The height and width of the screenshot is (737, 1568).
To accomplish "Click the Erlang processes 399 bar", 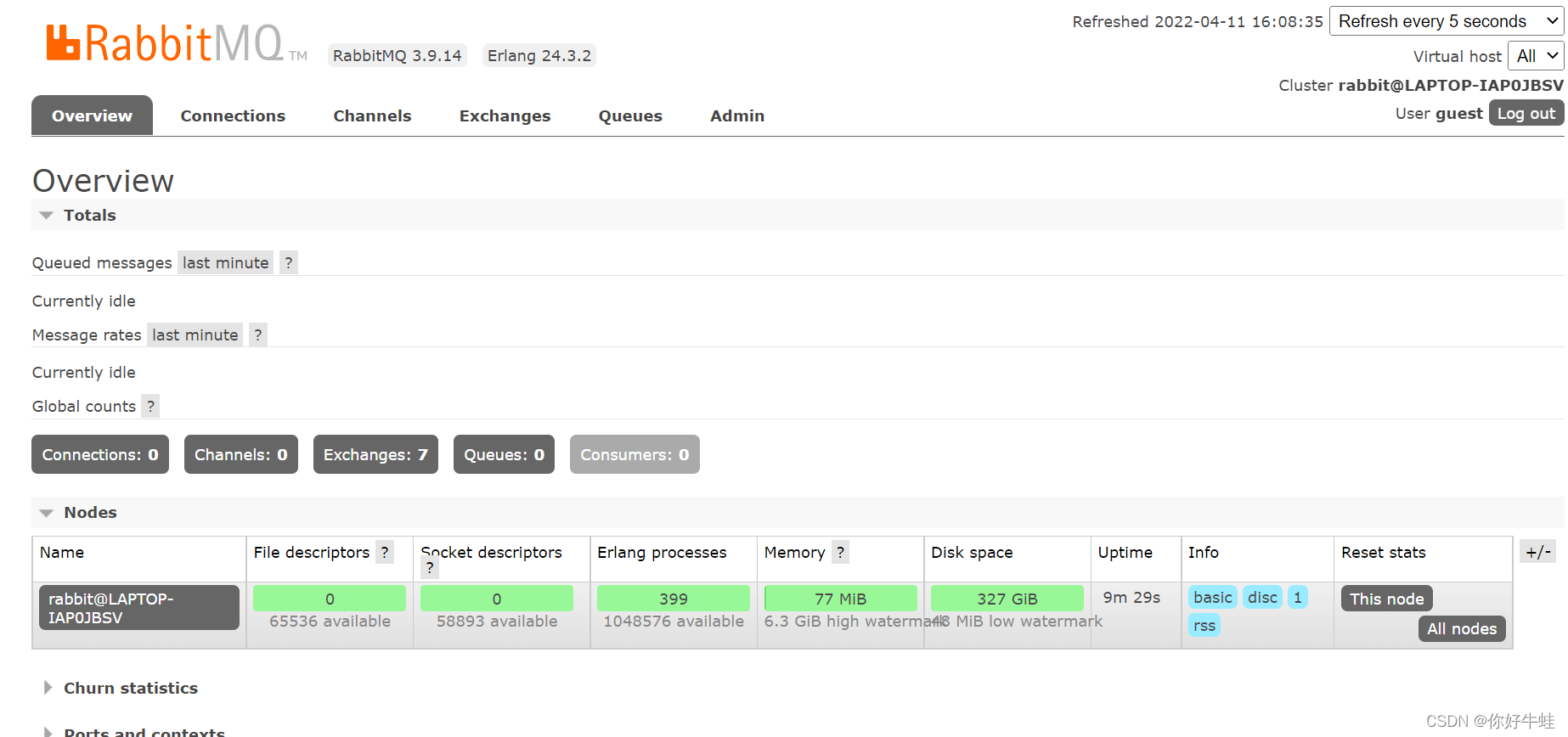I will coord(674,599).
